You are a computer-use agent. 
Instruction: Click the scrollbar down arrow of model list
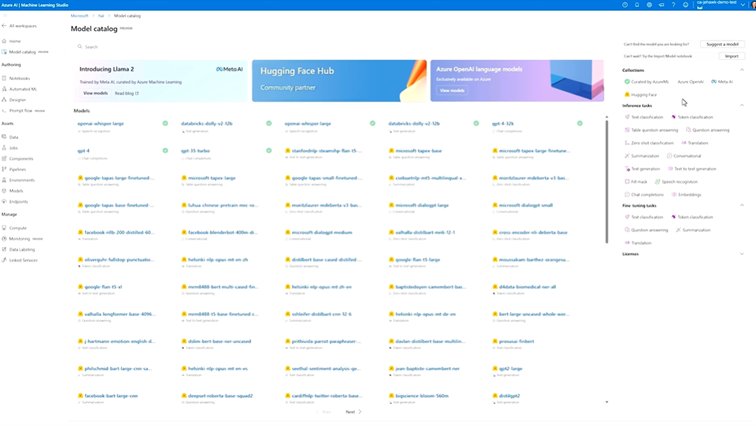click(x=607, y=402)
